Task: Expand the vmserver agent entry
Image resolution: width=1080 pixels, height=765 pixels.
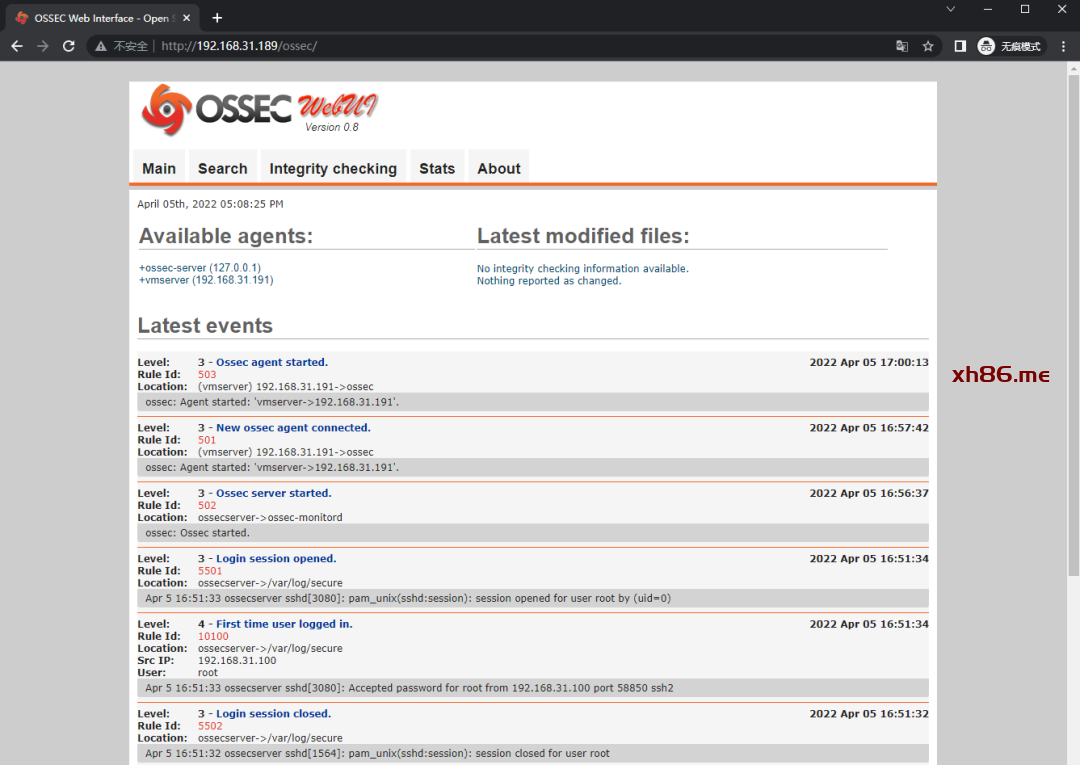Action: point(205,280)
